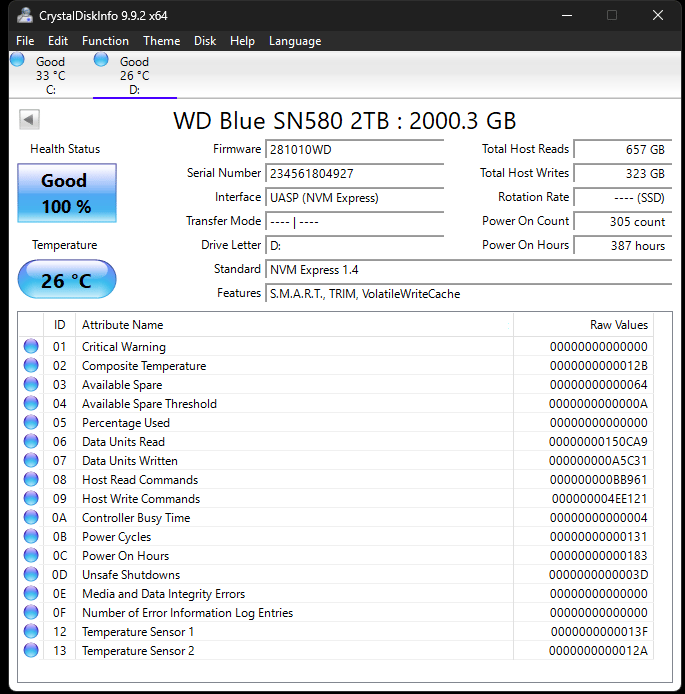Open the Edit menu
The image size is (685, 694).
[x=58, y=41]
